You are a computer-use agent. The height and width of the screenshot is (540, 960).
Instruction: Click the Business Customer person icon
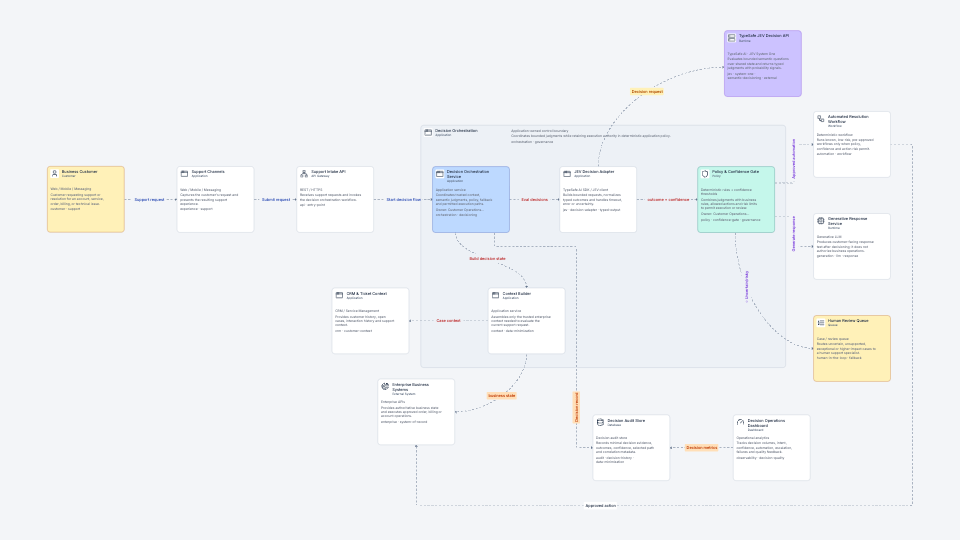54,174
